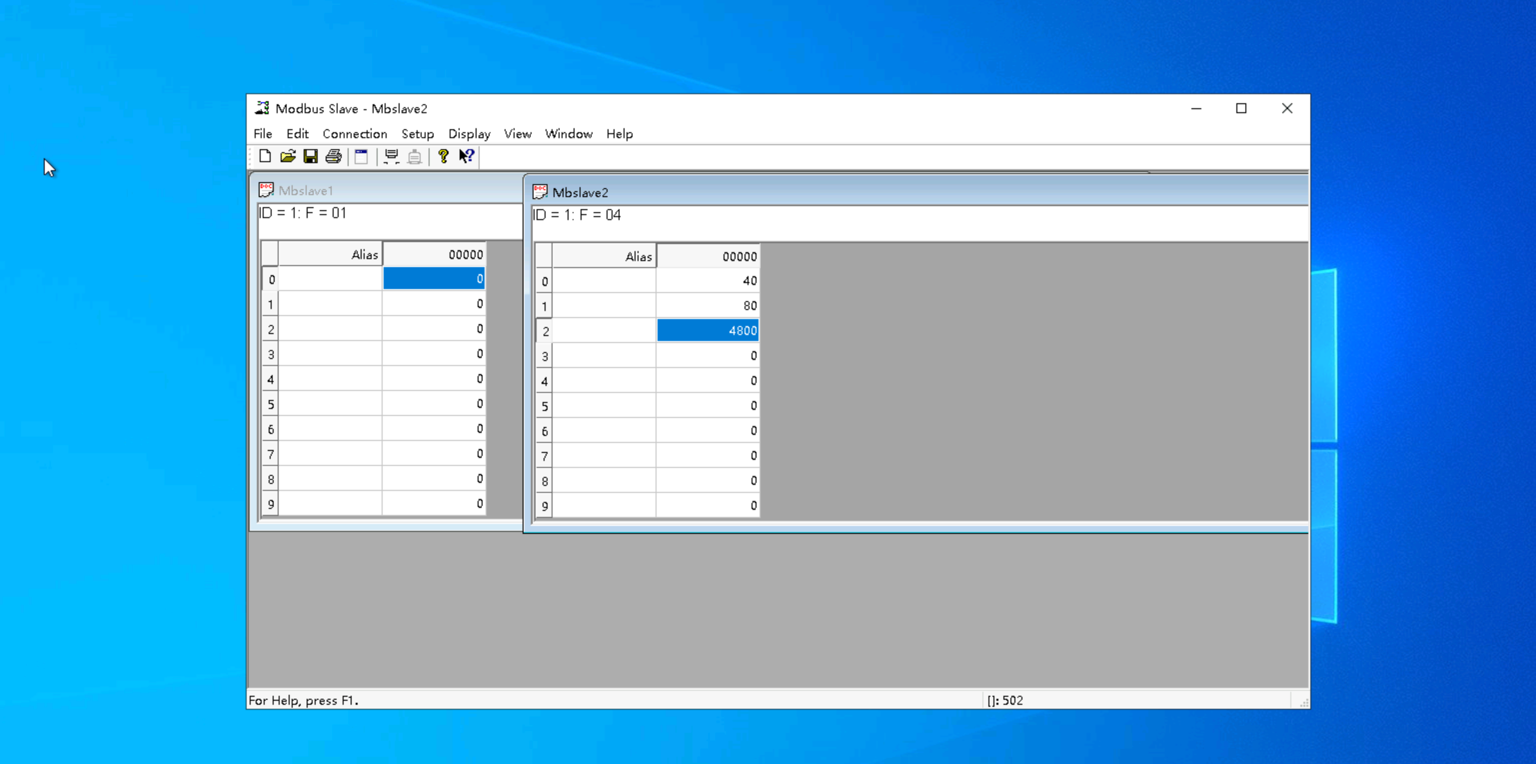This screenshot has height=764, width=1536.
Task: Select row 9 value cell in Mbslave2
Action: pos(708,506)
